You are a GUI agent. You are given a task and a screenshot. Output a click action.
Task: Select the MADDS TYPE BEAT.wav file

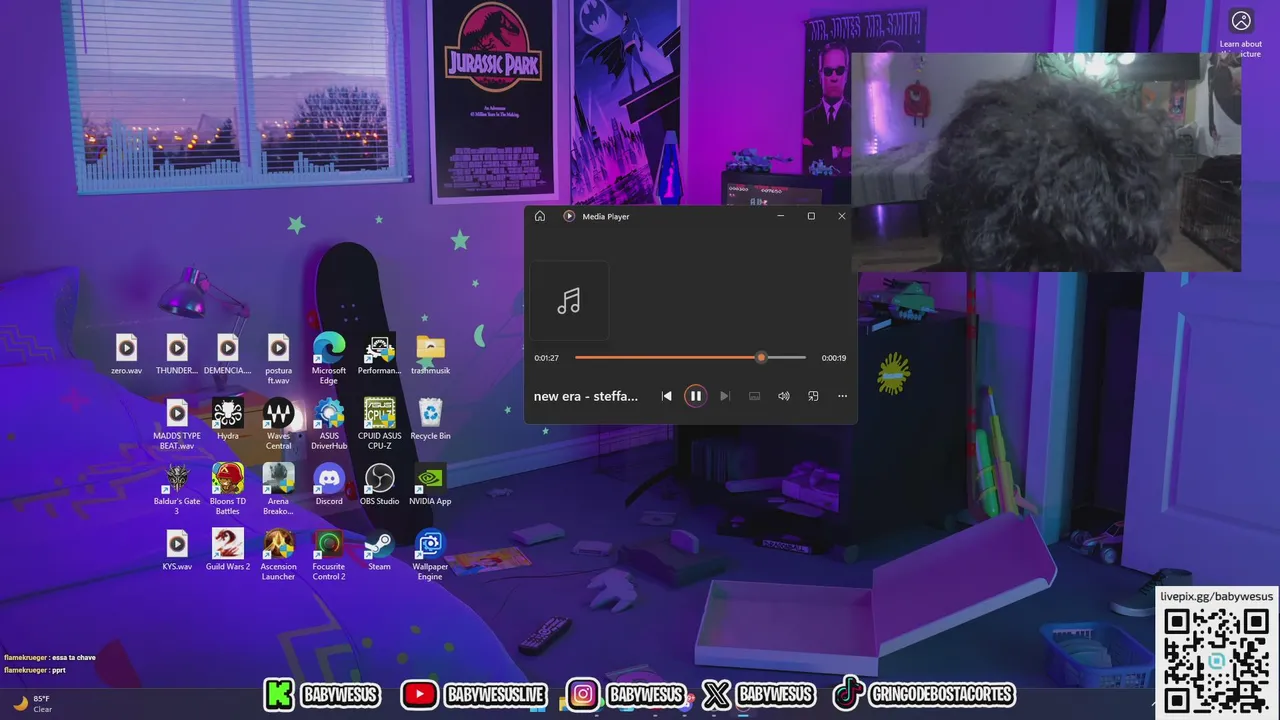(177, 424)
